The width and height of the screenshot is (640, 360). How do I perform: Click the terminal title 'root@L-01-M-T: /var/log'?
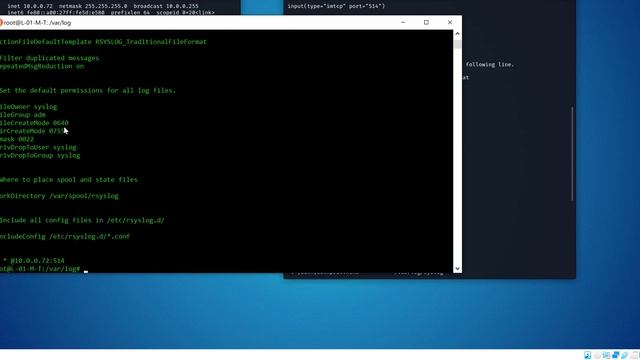(37, 23)
